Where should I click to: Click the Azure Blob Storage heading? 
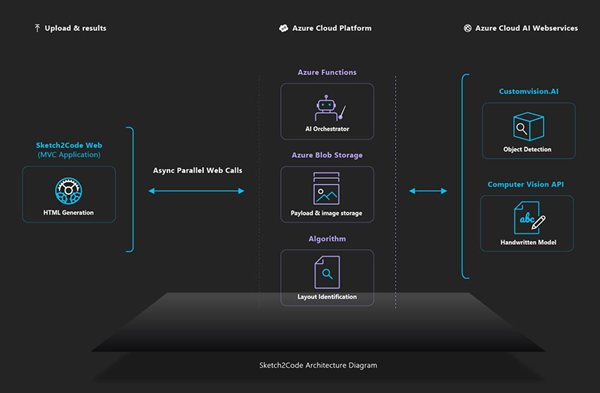point(327,155)
